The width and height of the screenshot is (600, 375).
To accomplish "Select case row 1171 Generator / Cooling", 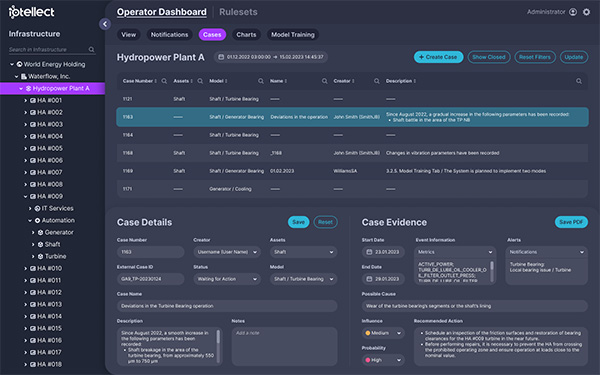I will 352,189.
